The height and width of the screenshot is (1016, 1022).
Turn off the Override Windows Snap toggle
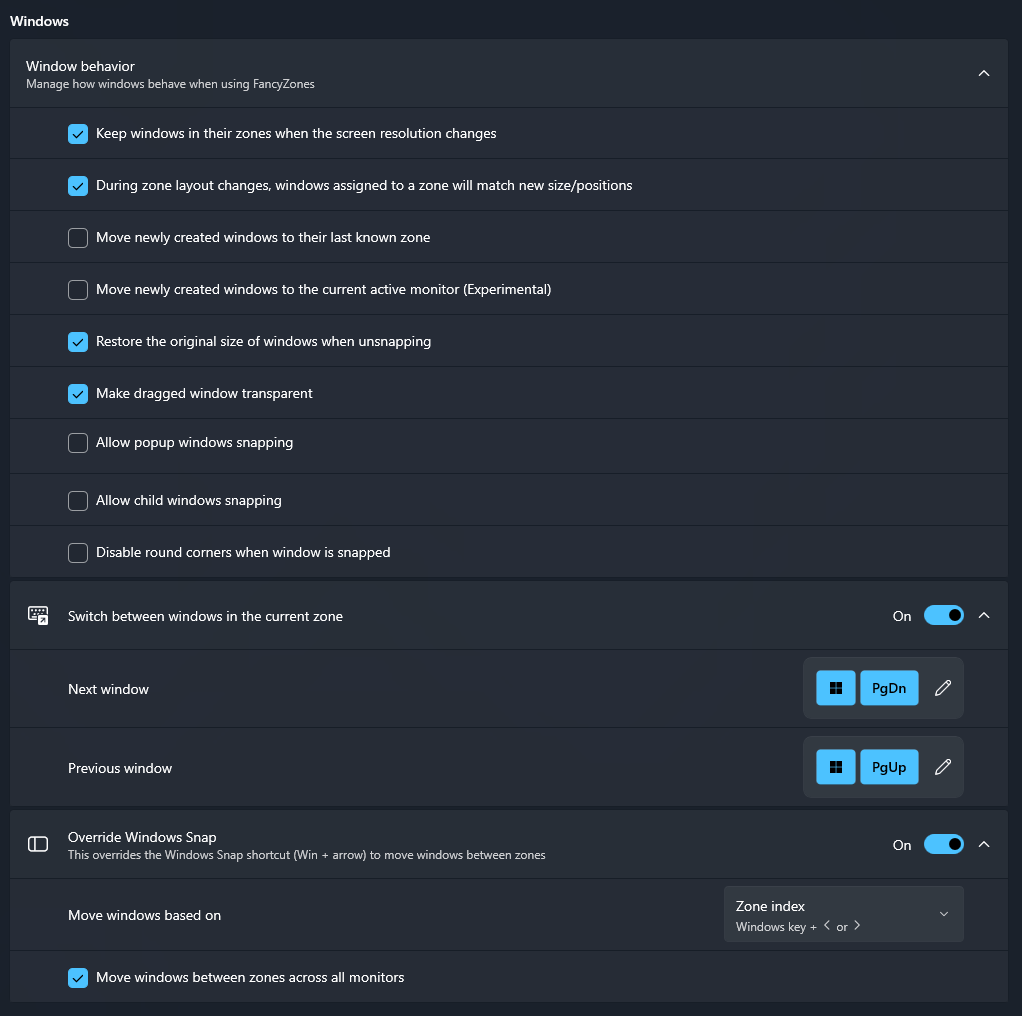click(x=943, y=844)
